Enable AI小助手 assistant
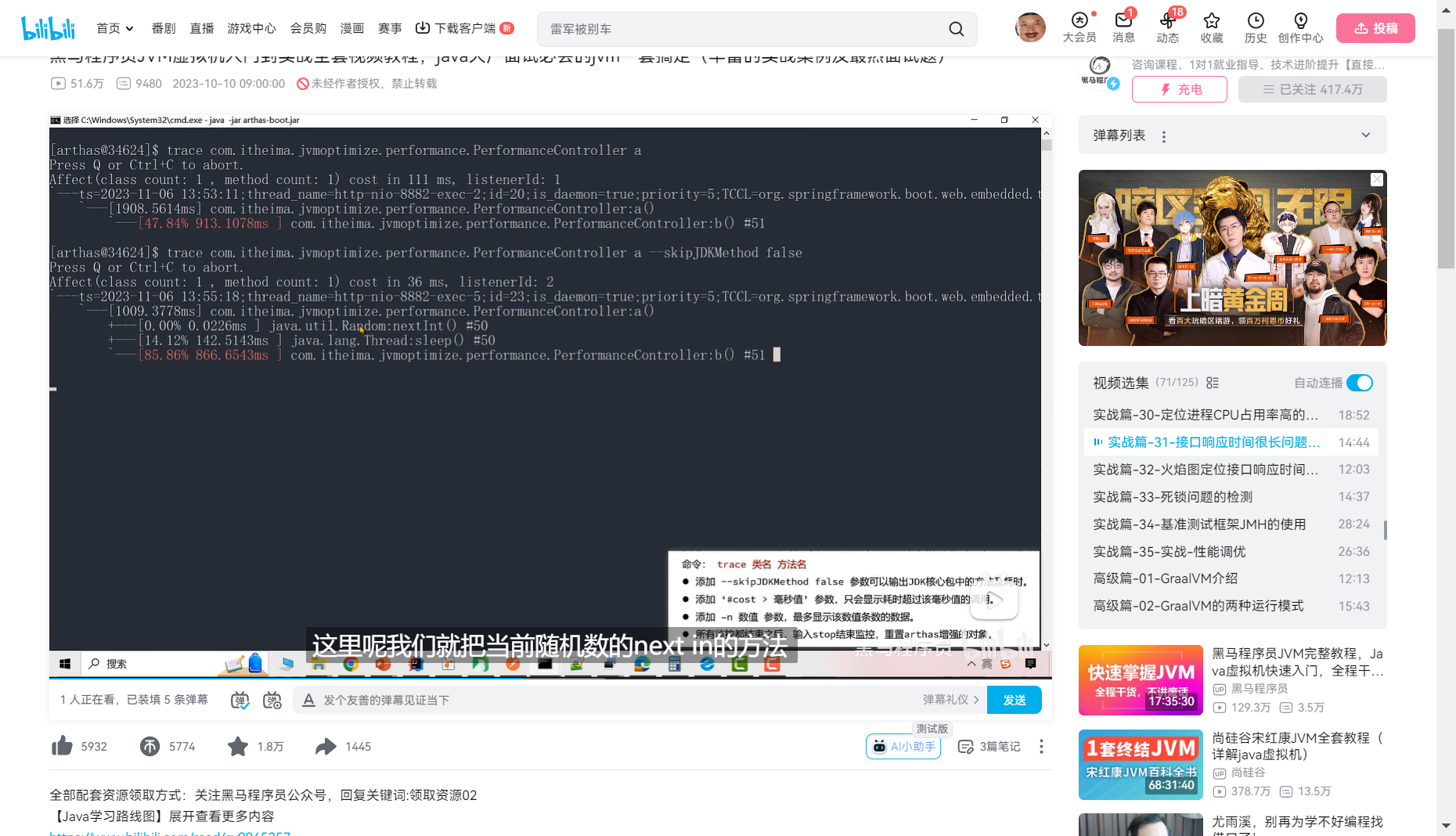Viewport: 1456px width, 836px height. (x=903, y=746)
